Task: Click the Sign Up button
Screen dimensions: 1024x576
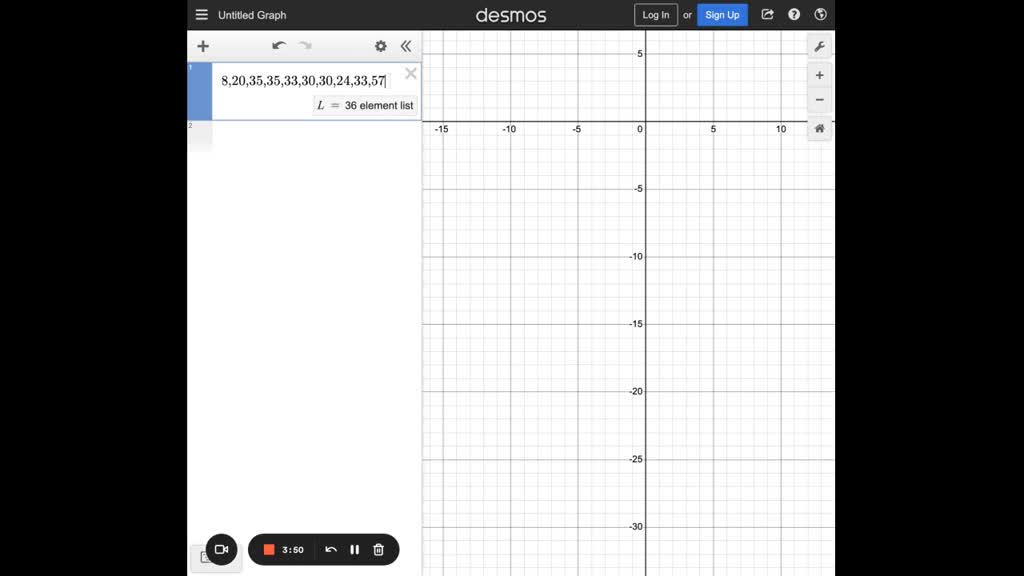Action: [722, 15]
